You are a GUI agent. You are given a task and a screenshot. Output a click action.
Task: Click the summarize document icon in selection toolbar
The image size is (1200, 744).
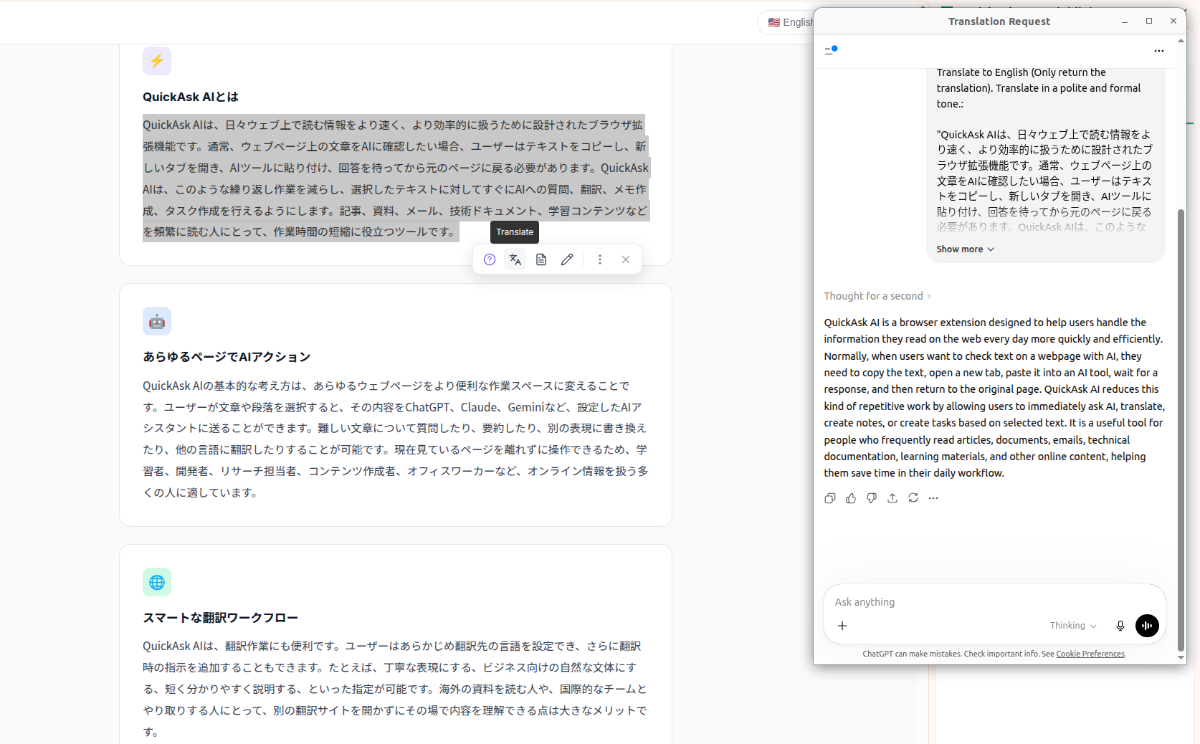541,260
